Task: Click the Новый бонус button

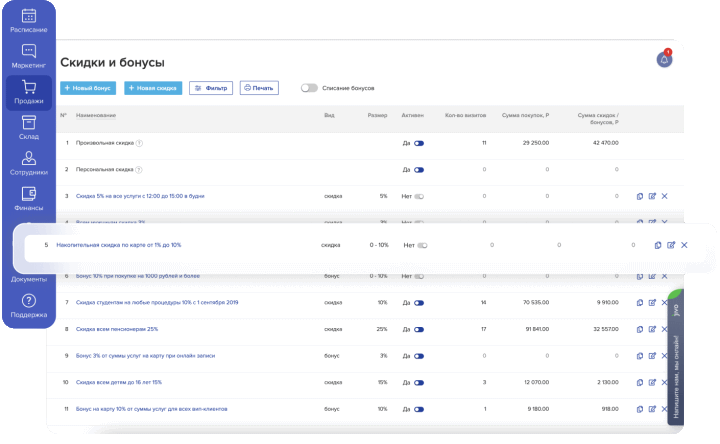Action: click(x=88, y=88)
